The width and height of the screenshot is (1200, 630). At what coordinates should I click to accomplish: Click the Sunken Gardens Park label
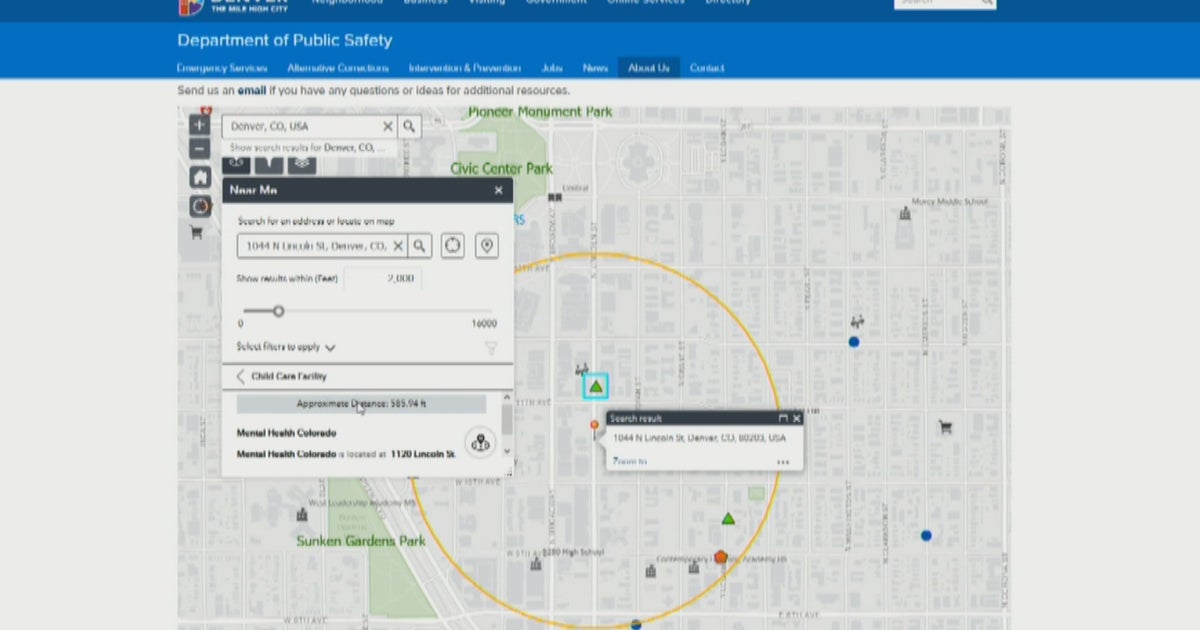[361, 541]
